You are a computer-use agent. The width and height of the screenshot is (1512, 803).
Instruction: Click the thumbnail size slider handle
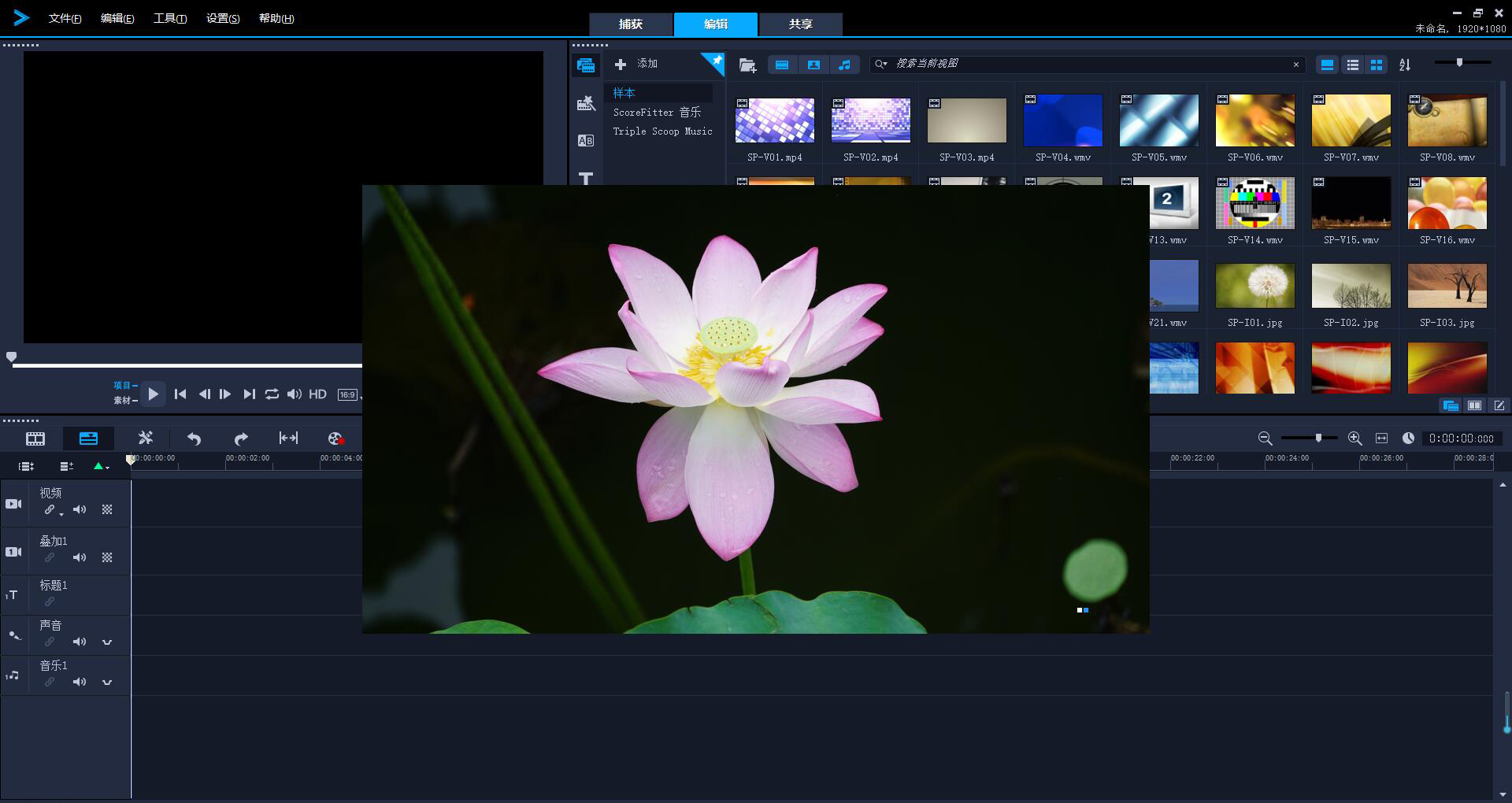pos(1459,62)
